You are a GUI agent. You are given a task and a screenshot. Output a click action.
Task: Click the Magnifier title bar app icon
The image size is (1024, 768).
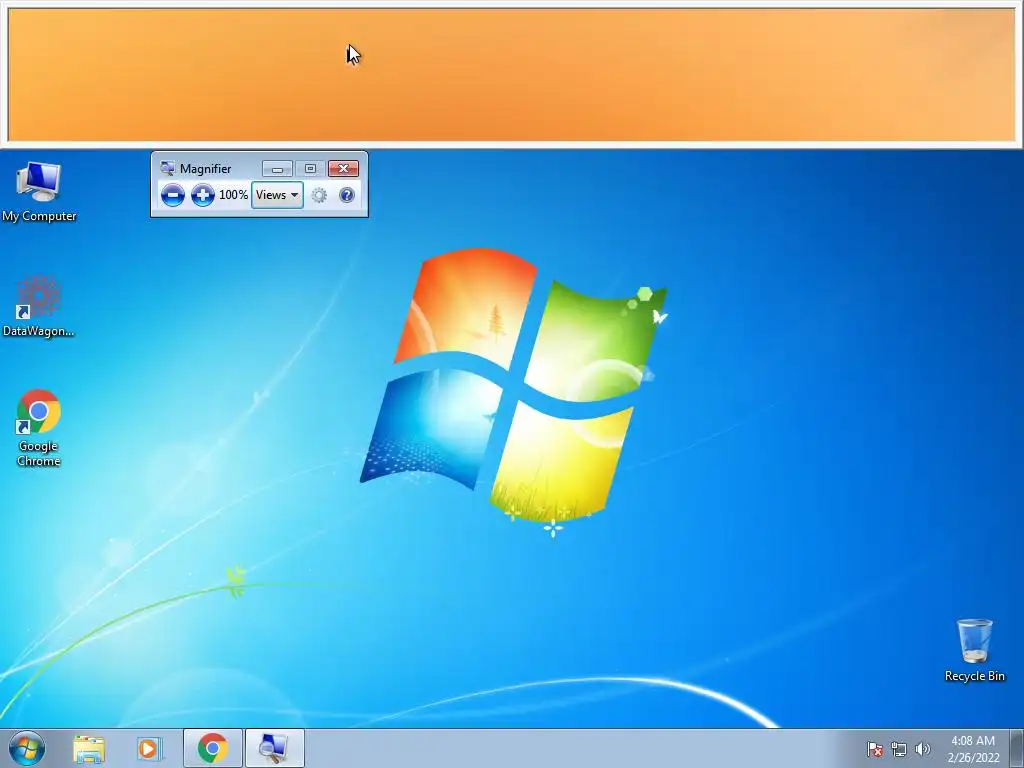pyautogui.click(x=167, y=168)
